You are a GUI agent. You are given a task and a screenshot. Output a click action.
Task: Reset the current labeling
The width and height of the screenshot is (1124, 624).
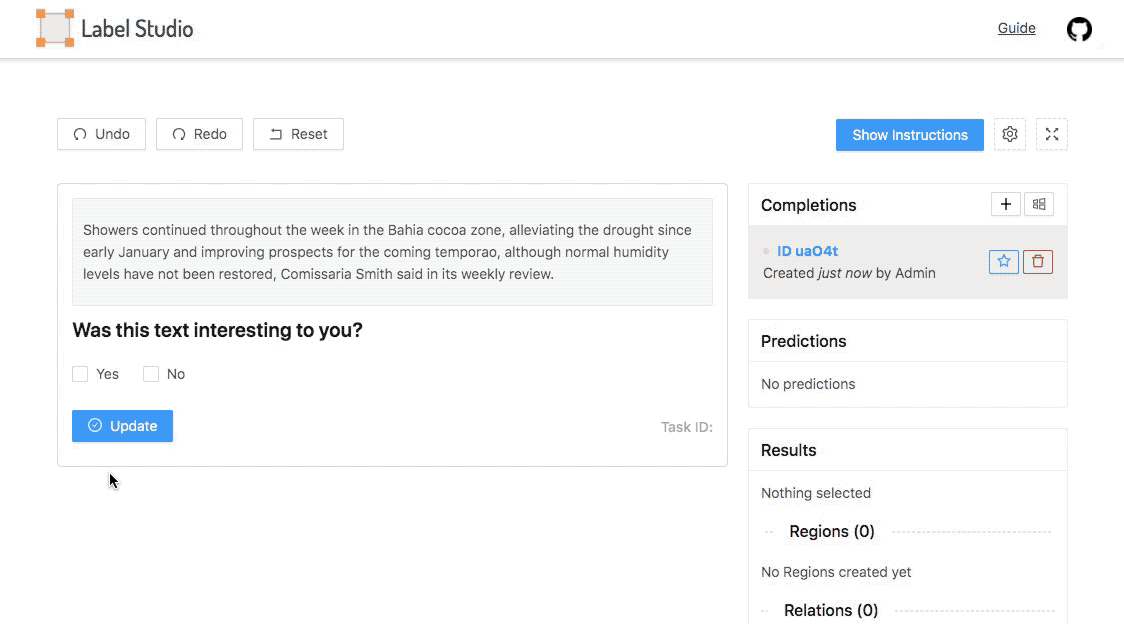coord(298,134)
